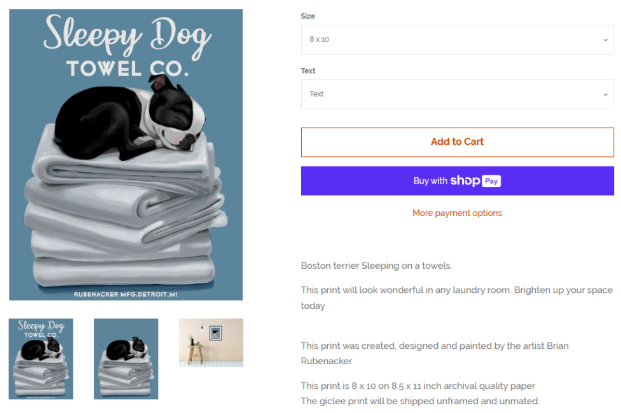Select the second close-up dog thumbnail
The height and width of the screenshot is (413, 621).
126,357
